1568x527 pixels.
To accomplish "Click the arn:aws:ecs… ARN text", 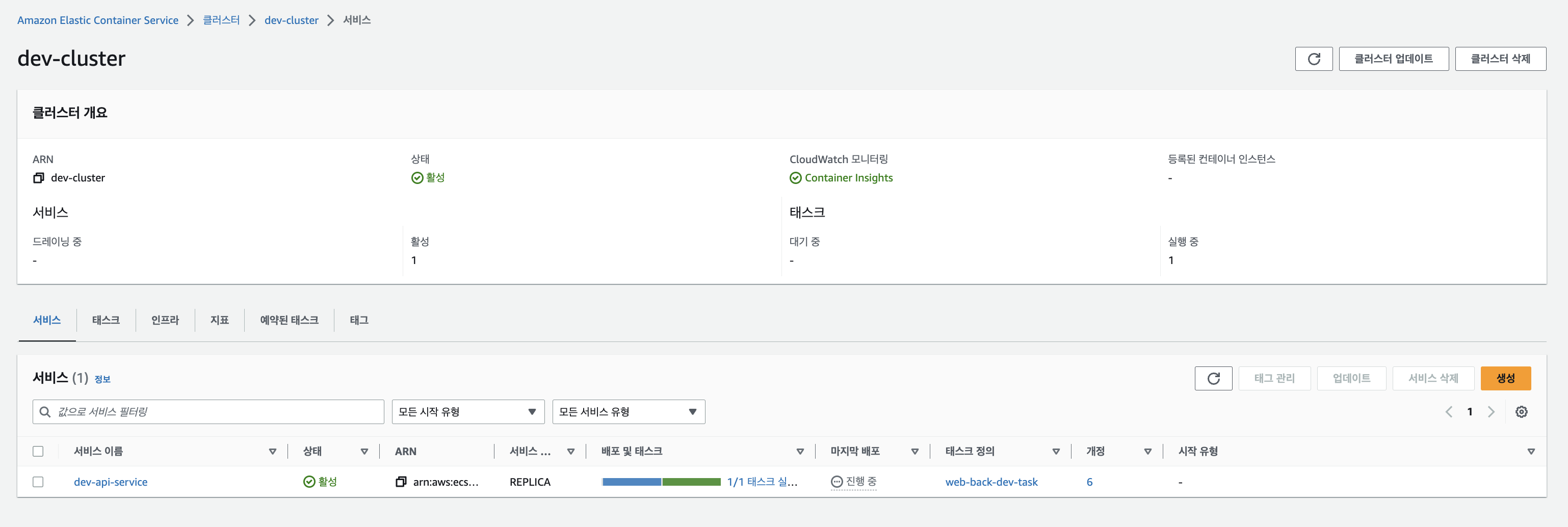I will (x=446, y=482).
